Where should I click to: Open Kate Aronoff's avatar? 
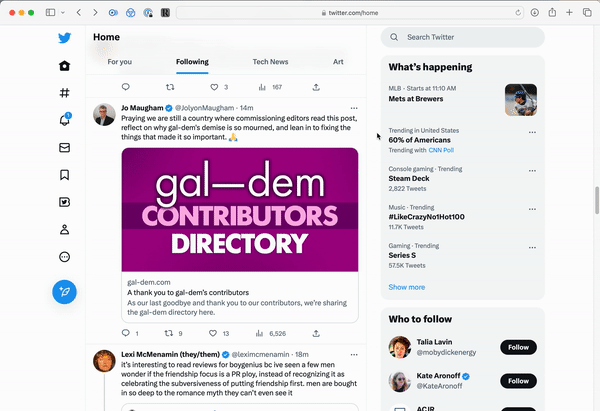(400, 381)
